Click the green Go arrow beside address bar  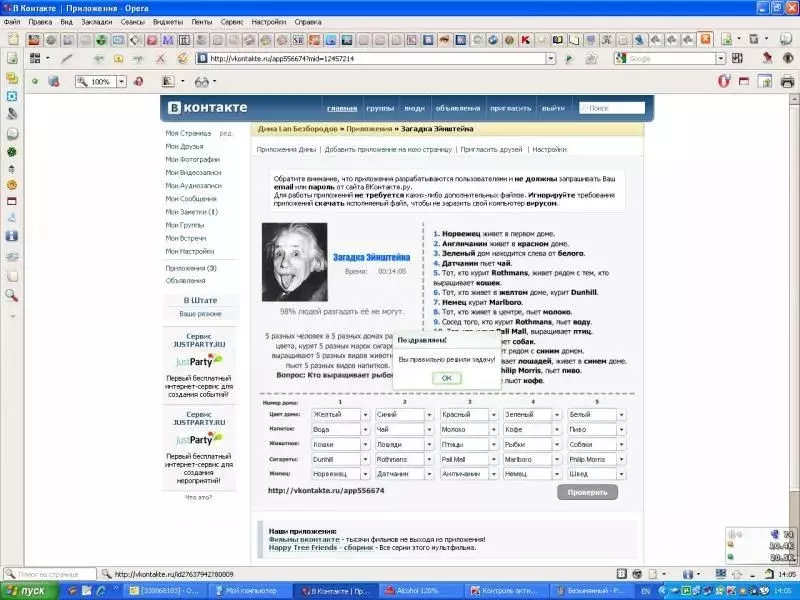(x=569, y=59)
